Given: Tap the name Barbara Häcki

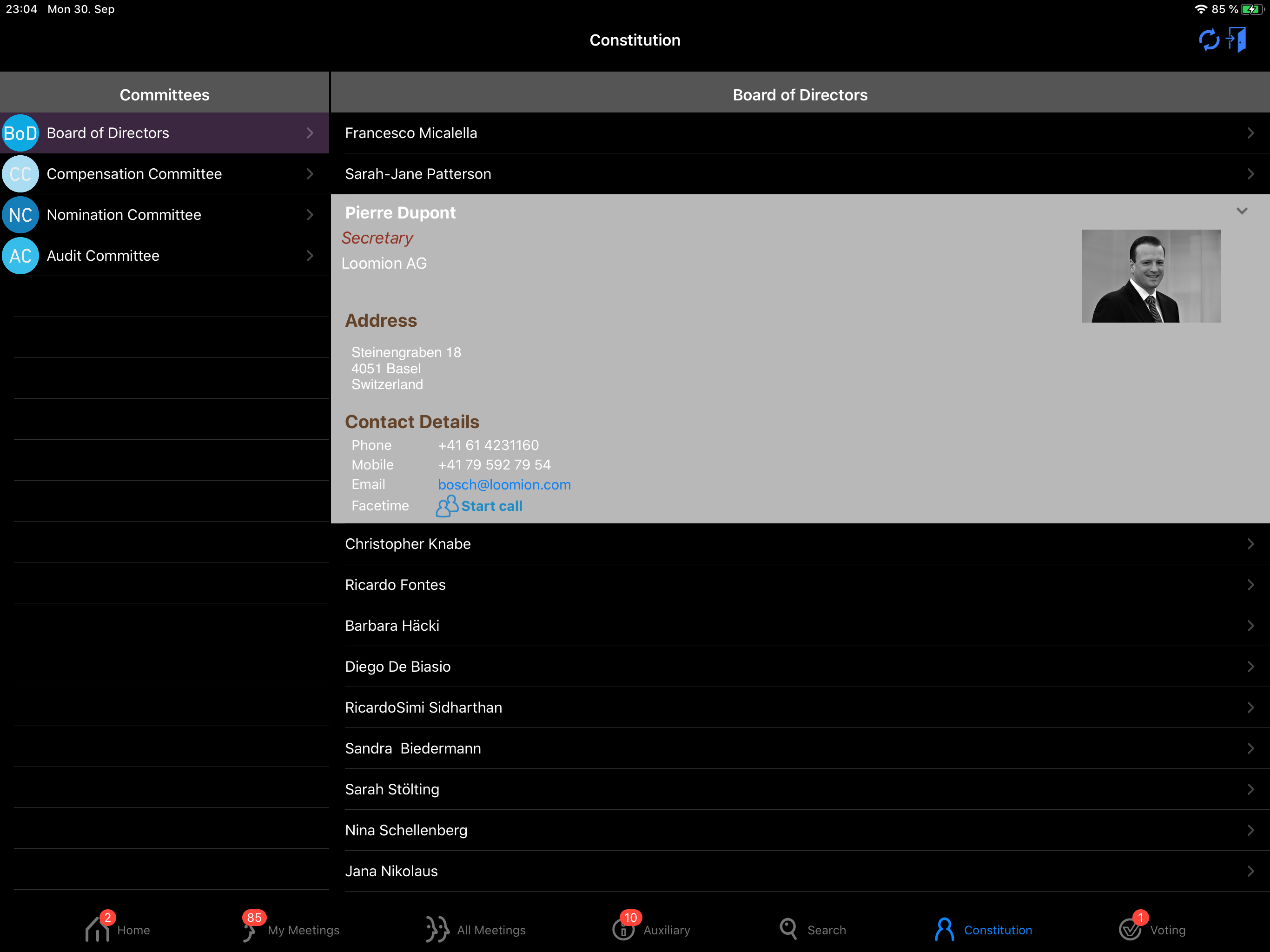Looking at the screenshot, I should click(x=392, y=626).
